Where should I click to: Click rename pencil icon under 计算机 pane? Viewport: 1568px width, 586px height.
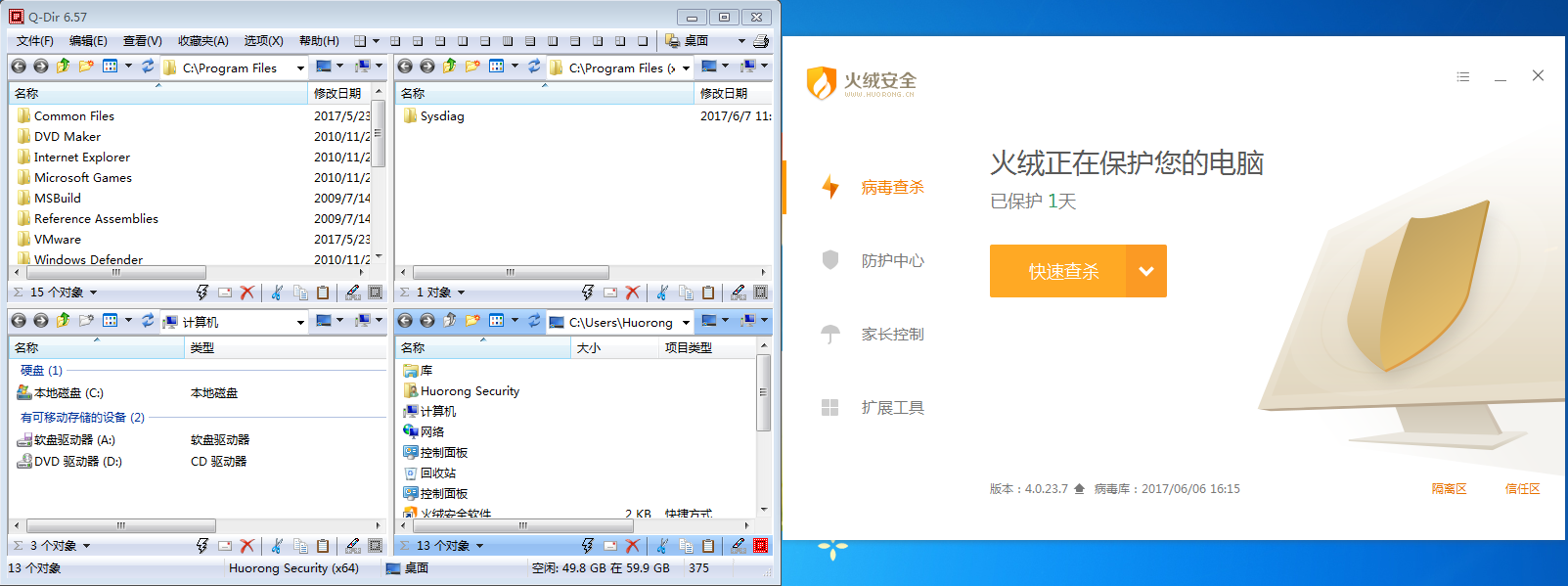tap(352, 545)
